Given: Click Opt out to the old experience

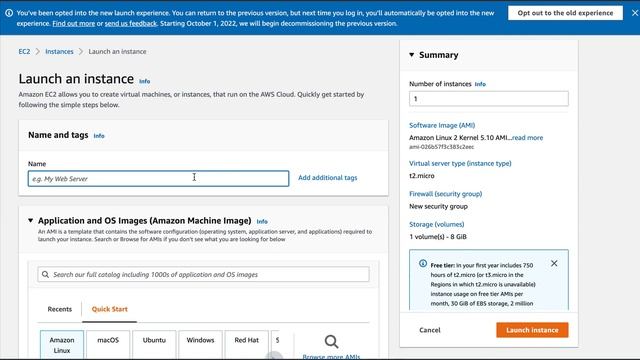Looking at the screenshot, I should pyautogui.click(x=565, y=13).
